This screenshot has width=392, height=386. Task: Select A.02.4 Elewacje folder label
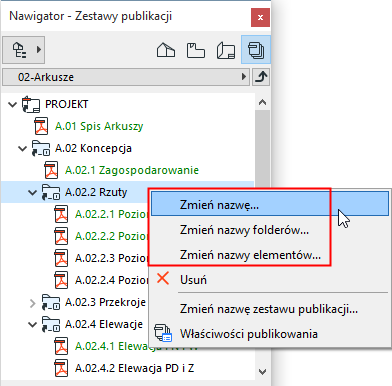tap(104, 324)
